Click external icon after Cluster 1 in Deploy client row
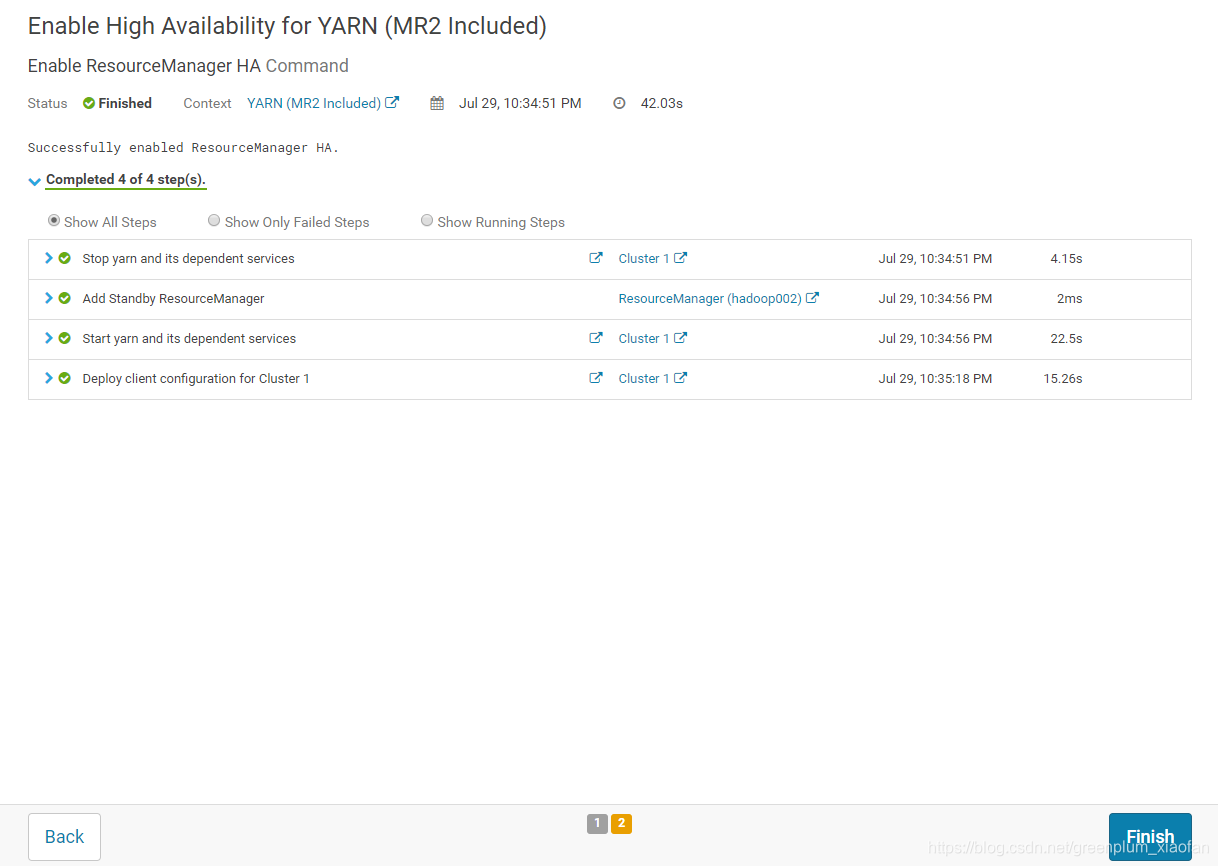Viewport: 1218px width, 866px height. [x=681, y=378]
